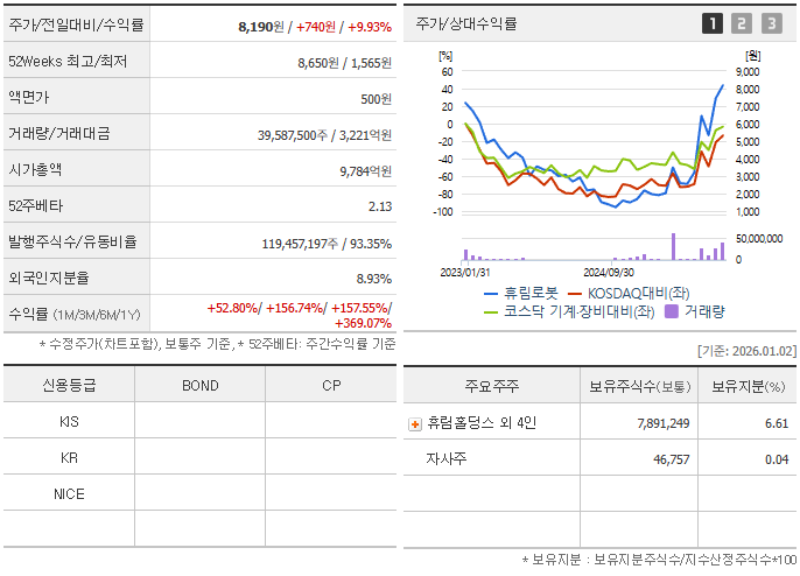Click the 2.13 beta value
800x576 pixels.
pos(380,207)
